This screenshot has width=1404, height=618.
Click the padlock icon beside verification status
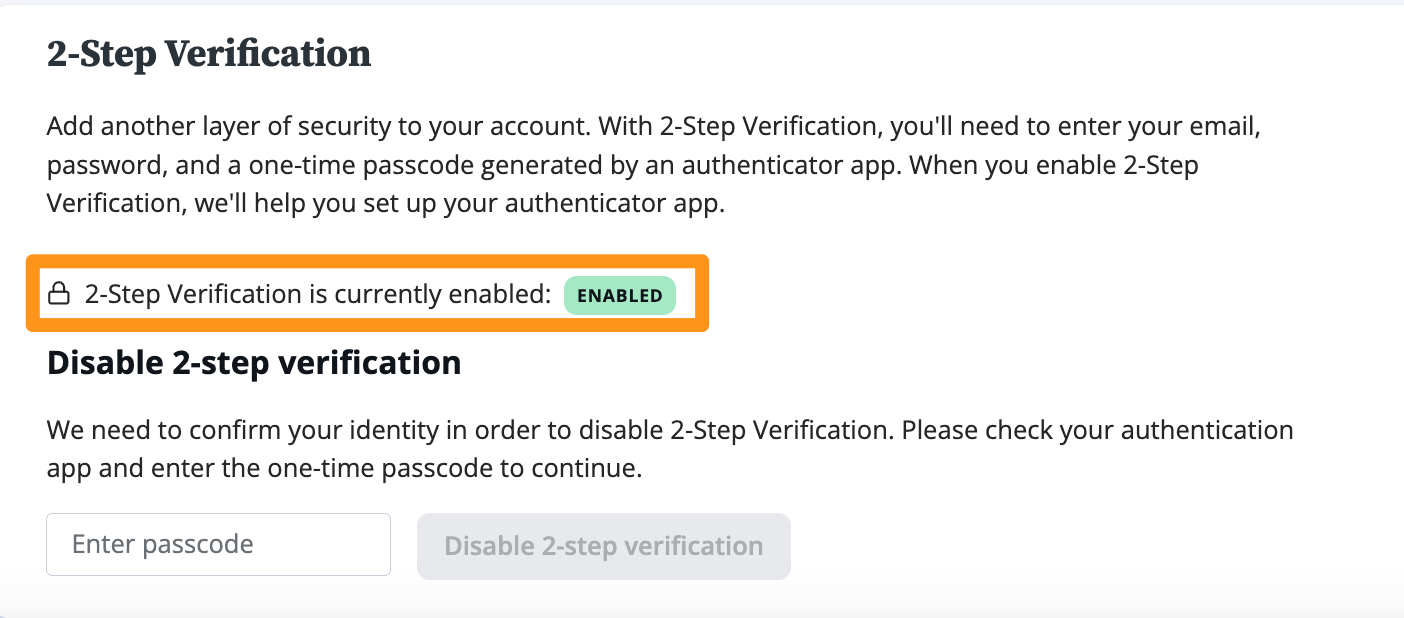[x=59, y=294]
